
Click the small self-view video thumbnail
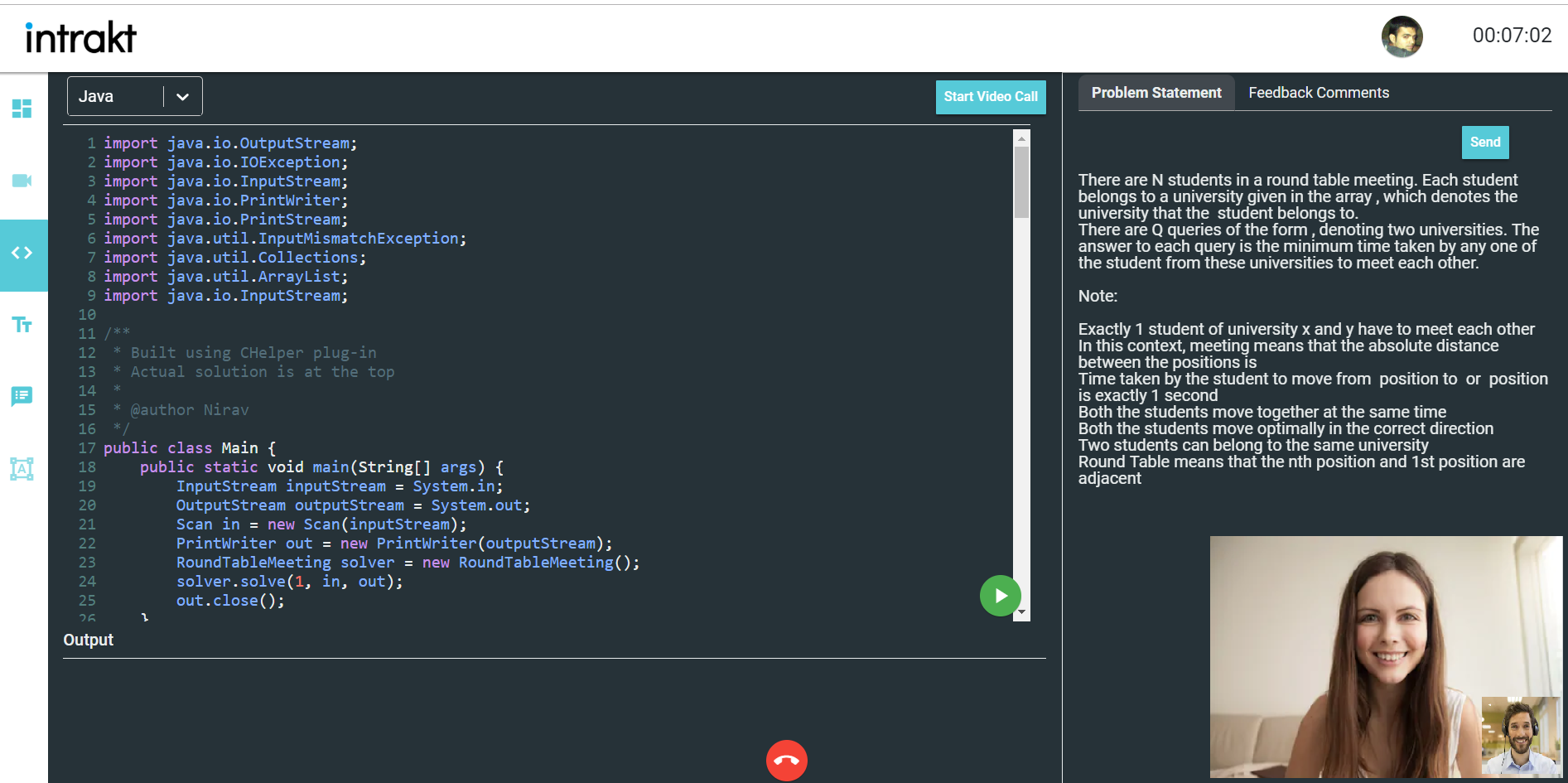(x=1521, y=736)
